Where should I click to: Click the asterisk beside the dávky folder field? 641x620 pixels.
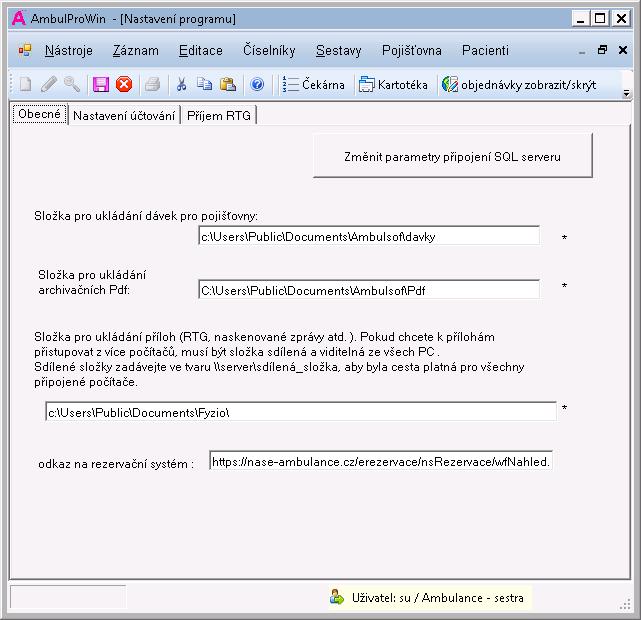tap(564, 237)
